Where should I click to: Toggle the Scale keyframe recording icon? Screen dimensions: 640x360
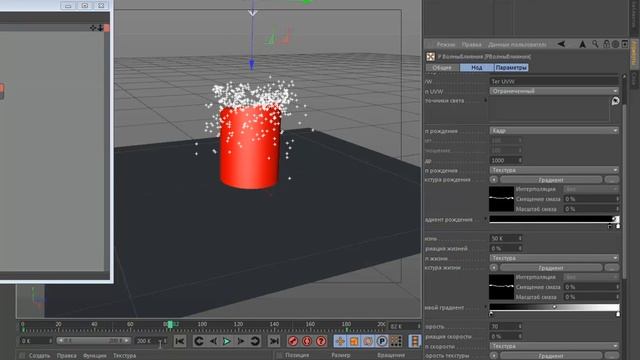(x=354, y=341)
